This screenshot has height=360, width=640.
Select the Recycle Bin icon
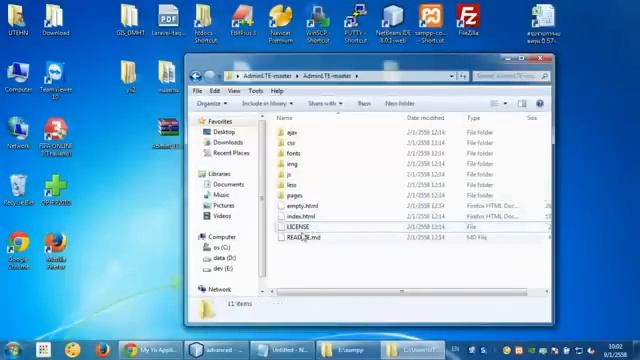(x=18, y=190)
